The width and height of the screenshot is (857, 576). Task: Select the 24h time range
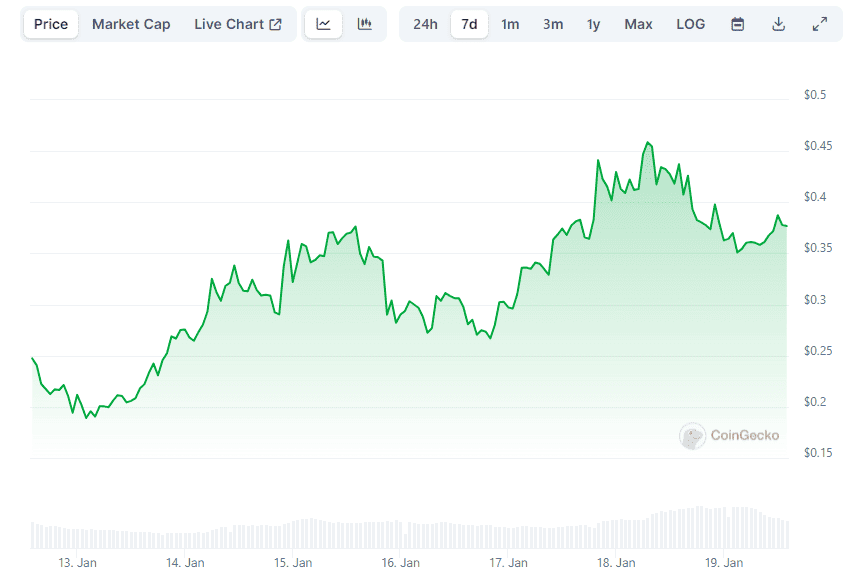(x=425, y=24)
